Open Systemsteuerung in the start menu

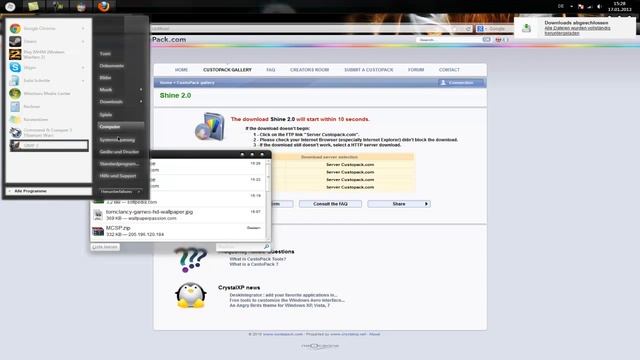[117, 140]
